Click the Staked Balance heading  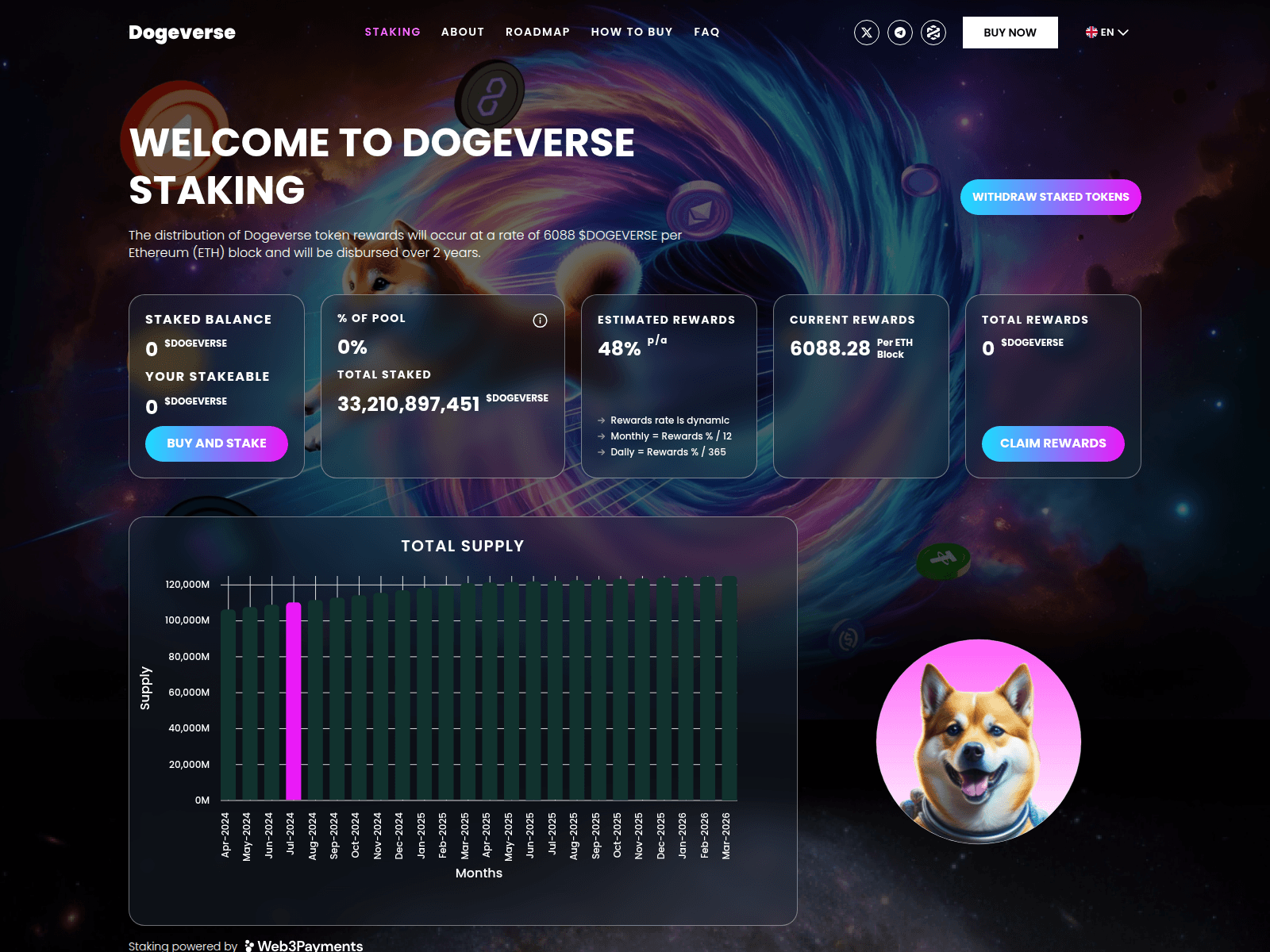208,319
